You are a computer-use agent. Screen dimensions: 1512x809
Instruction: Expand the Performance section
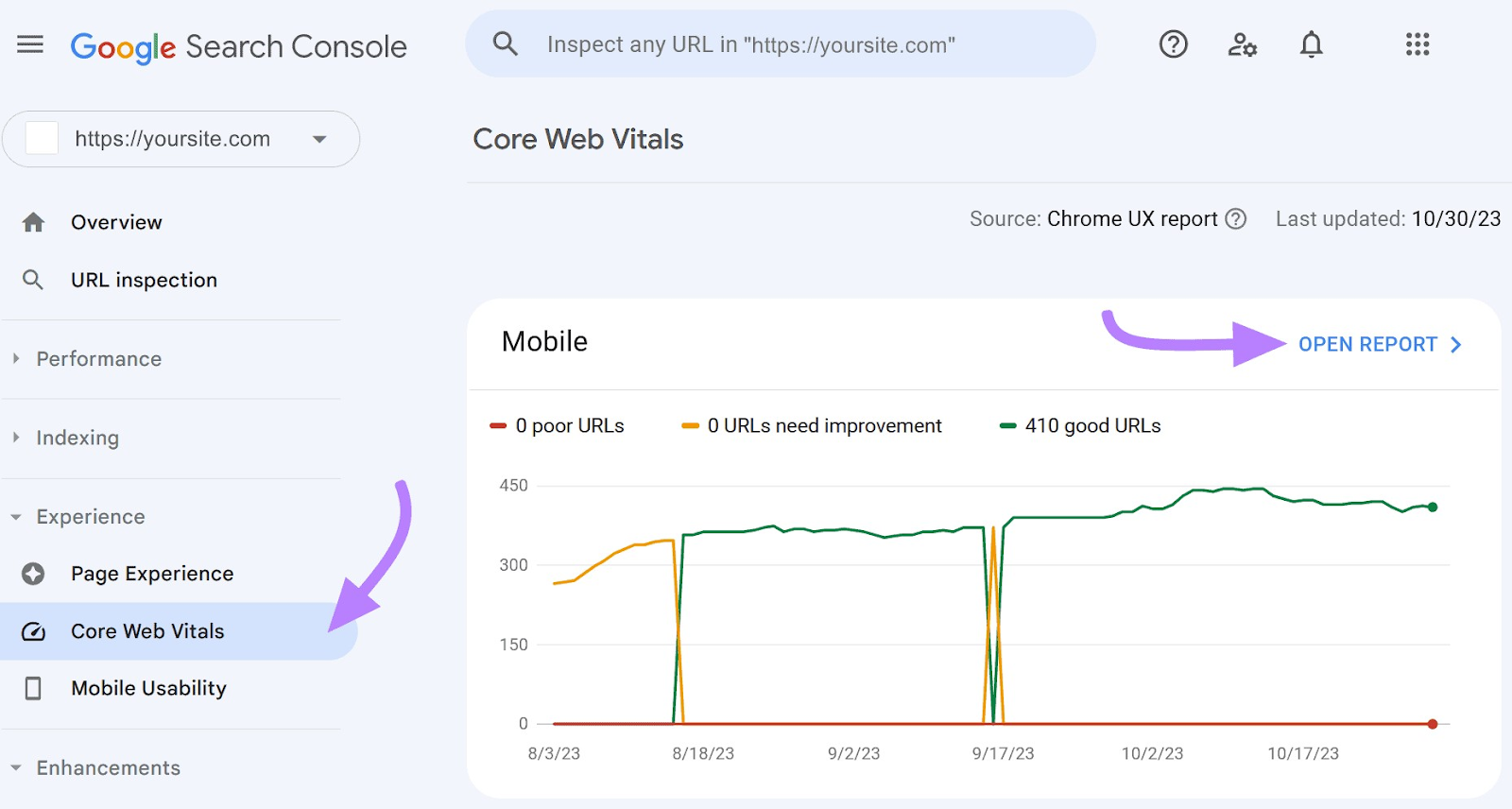tap(98, 359)
